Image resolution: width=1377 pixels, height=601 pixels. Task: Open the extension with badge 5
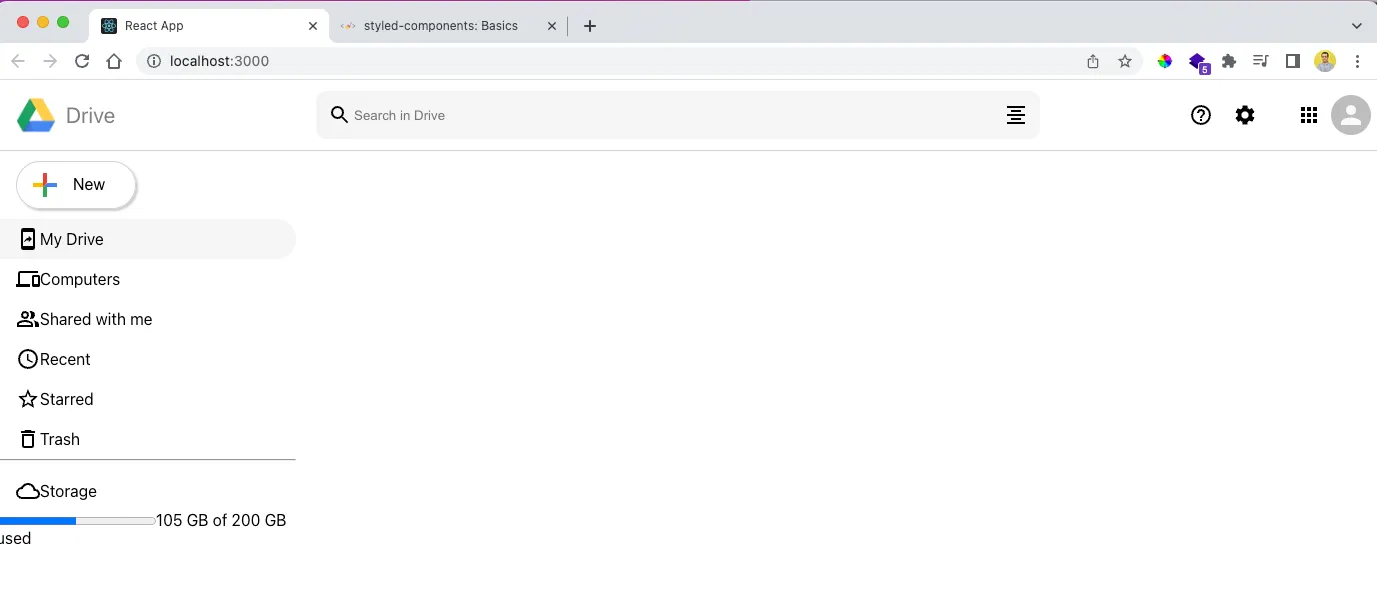click(x=1198, y=63)
